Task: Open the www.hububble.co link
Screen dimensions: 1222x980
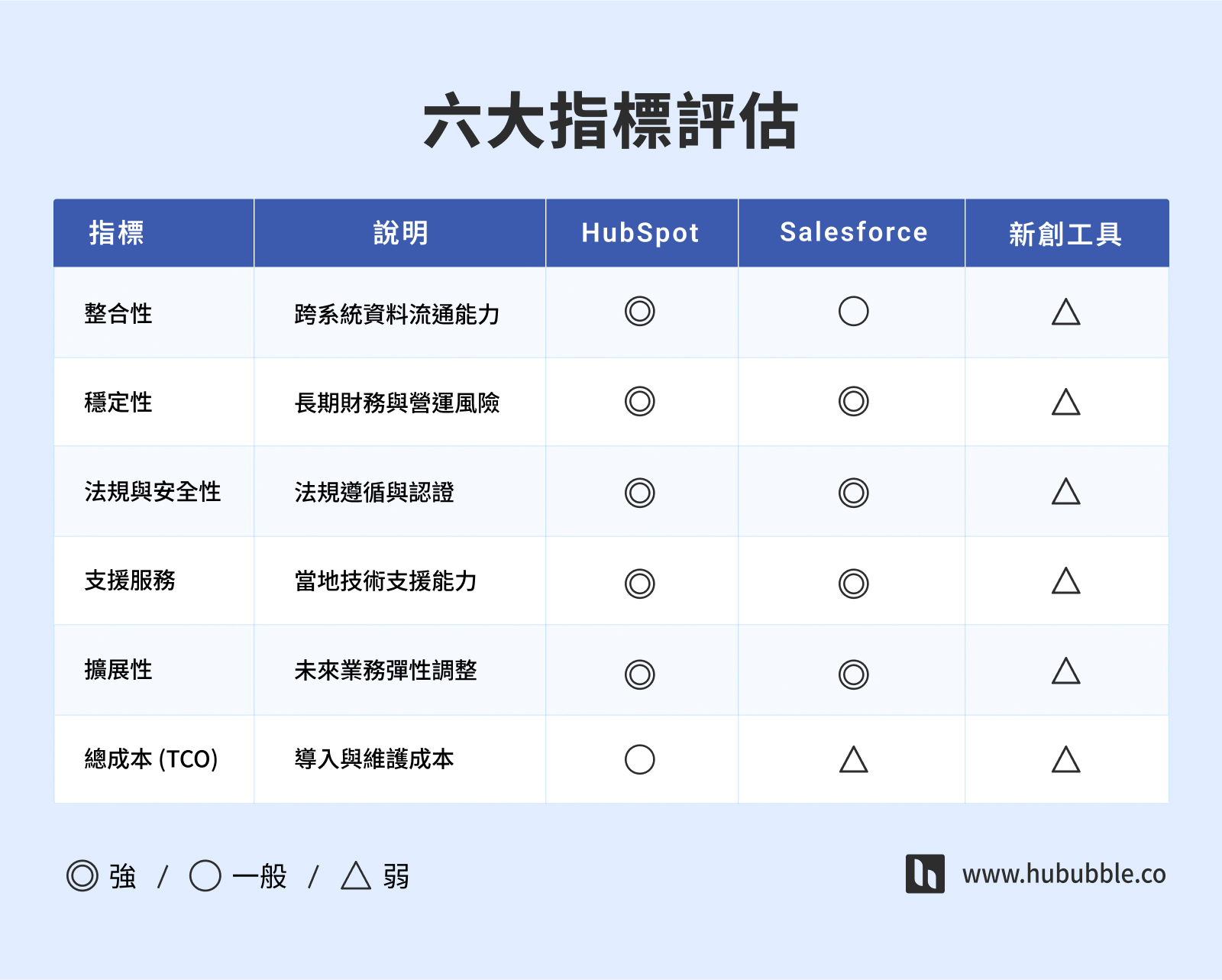Action: click(1065, 874)
